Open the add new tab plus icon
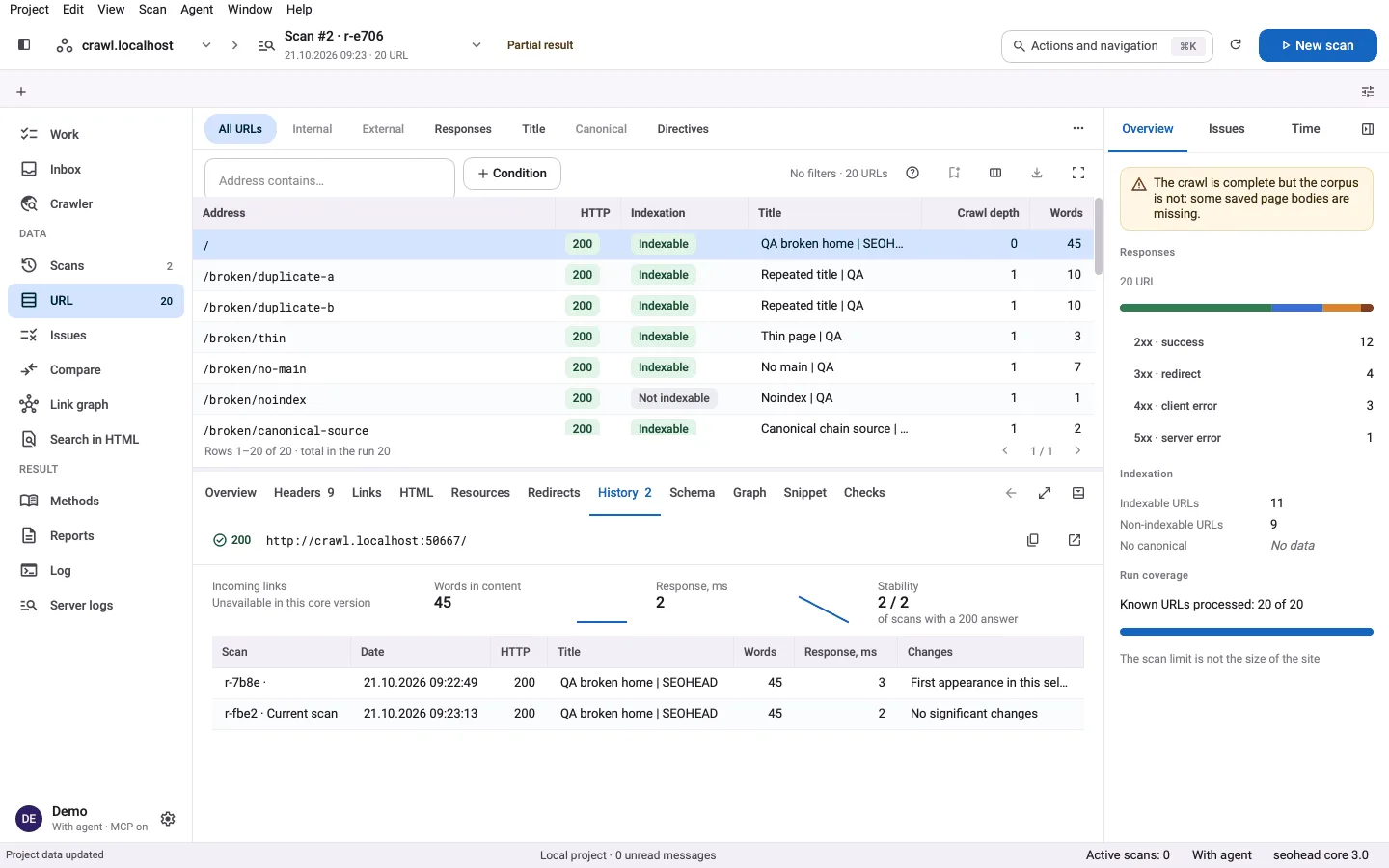The height and width of the screenshot is (868, 1389). (x=21, y=92)
